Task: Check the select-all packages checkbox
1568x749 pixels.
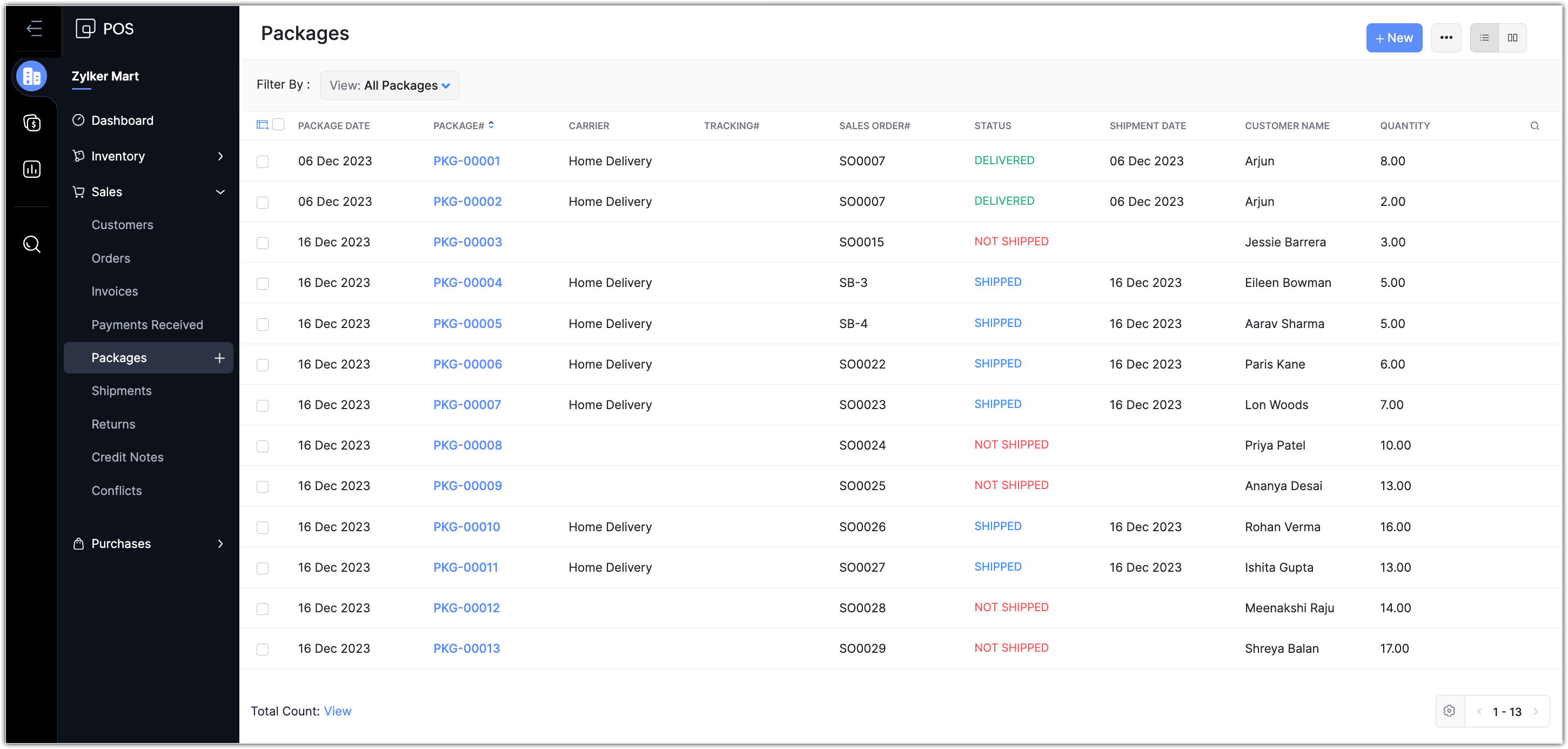Action: 278,125
